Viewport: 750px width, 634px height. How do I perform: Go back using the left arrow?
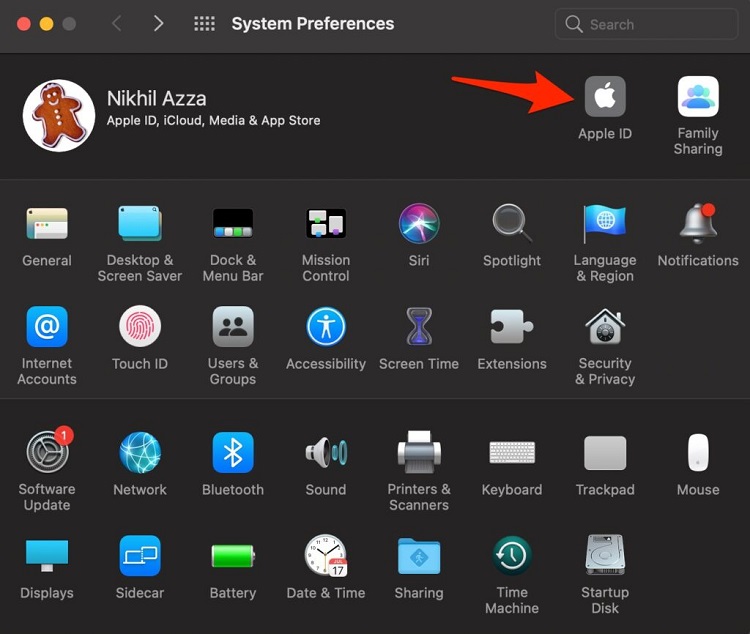point(117,24)
